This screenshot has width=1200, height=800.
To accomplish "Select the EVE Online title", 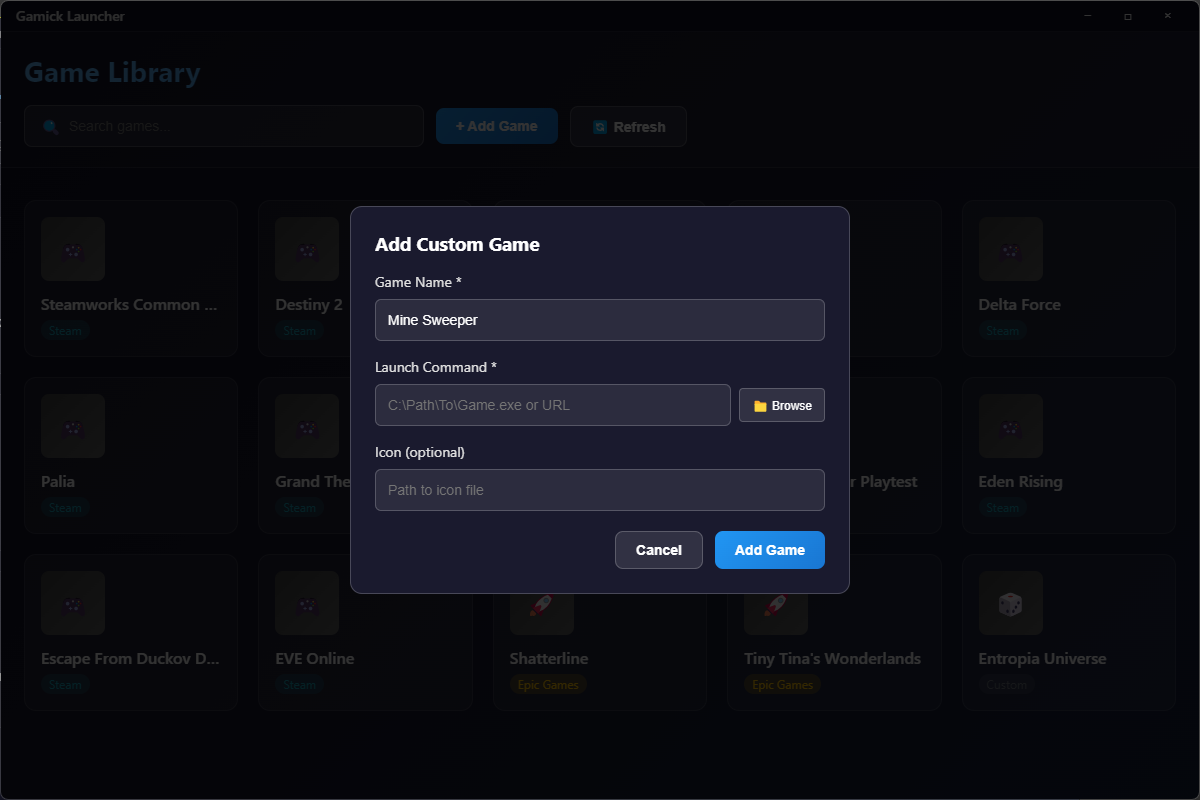I will click(x=315, y=659).
